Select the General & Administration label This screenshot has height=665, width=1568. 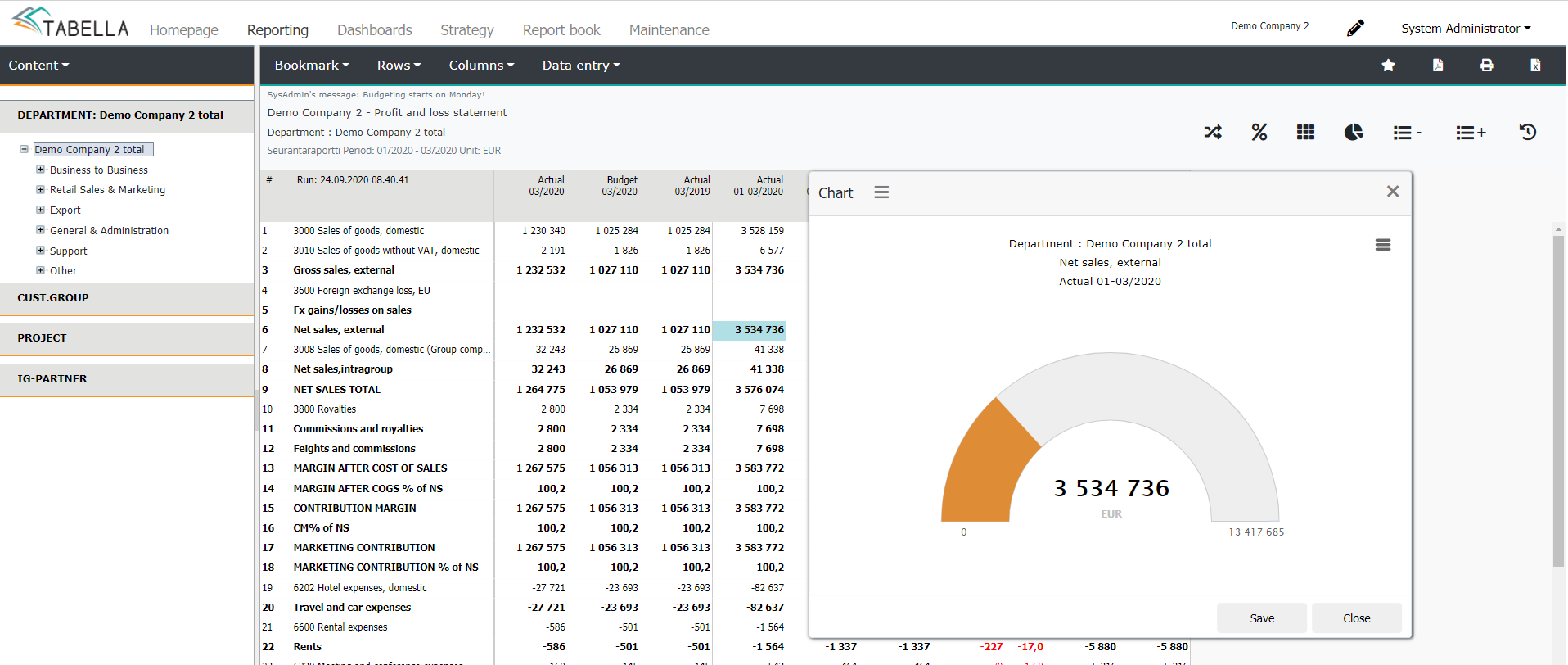point(109,231)
